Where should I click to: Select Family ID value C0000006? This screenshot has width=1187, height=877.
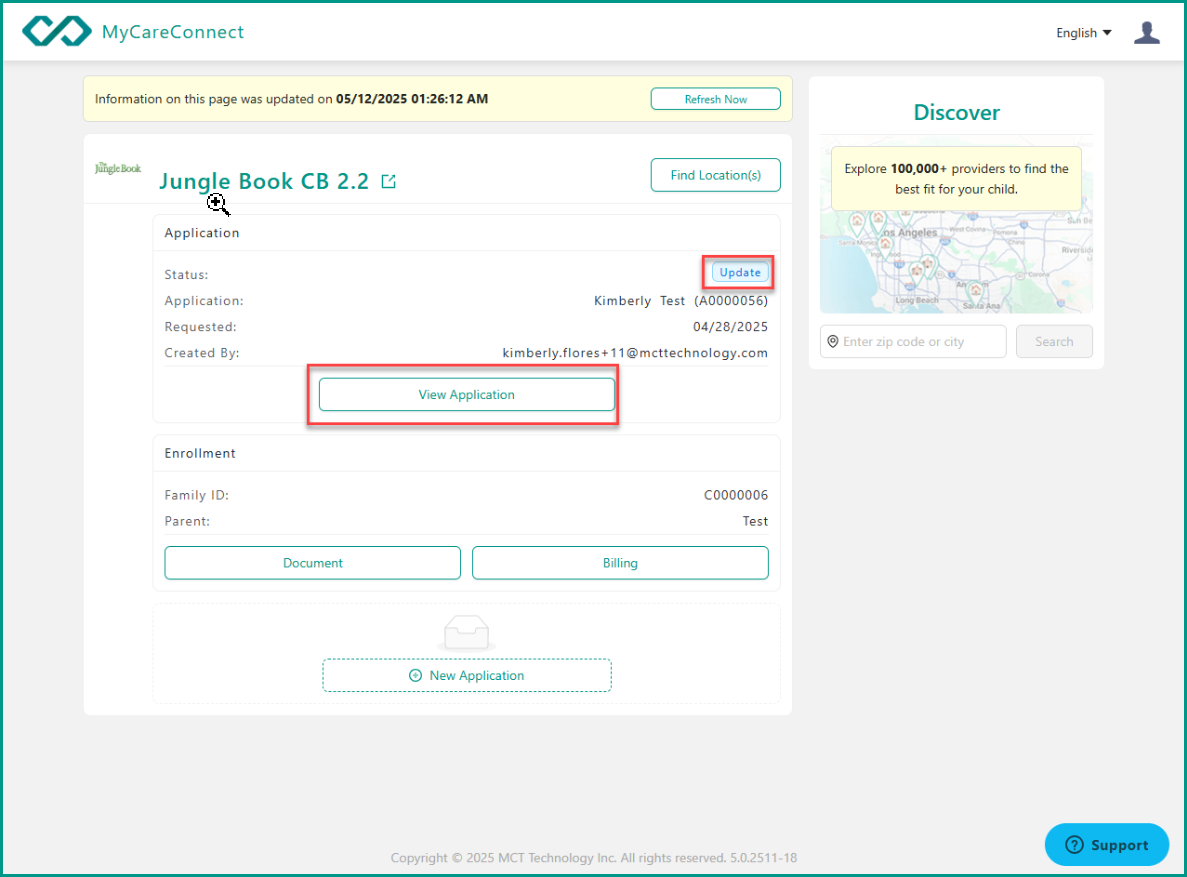(736, 495)
